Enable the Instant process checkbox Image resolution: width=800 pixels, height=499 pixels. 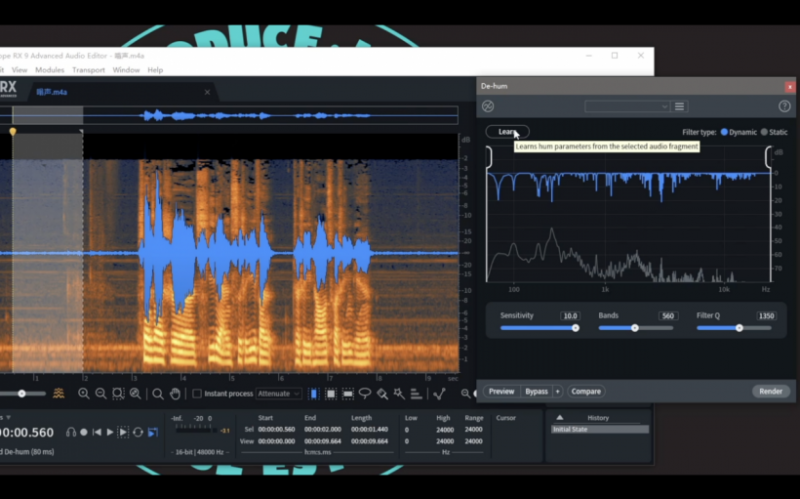pos(197,393)
